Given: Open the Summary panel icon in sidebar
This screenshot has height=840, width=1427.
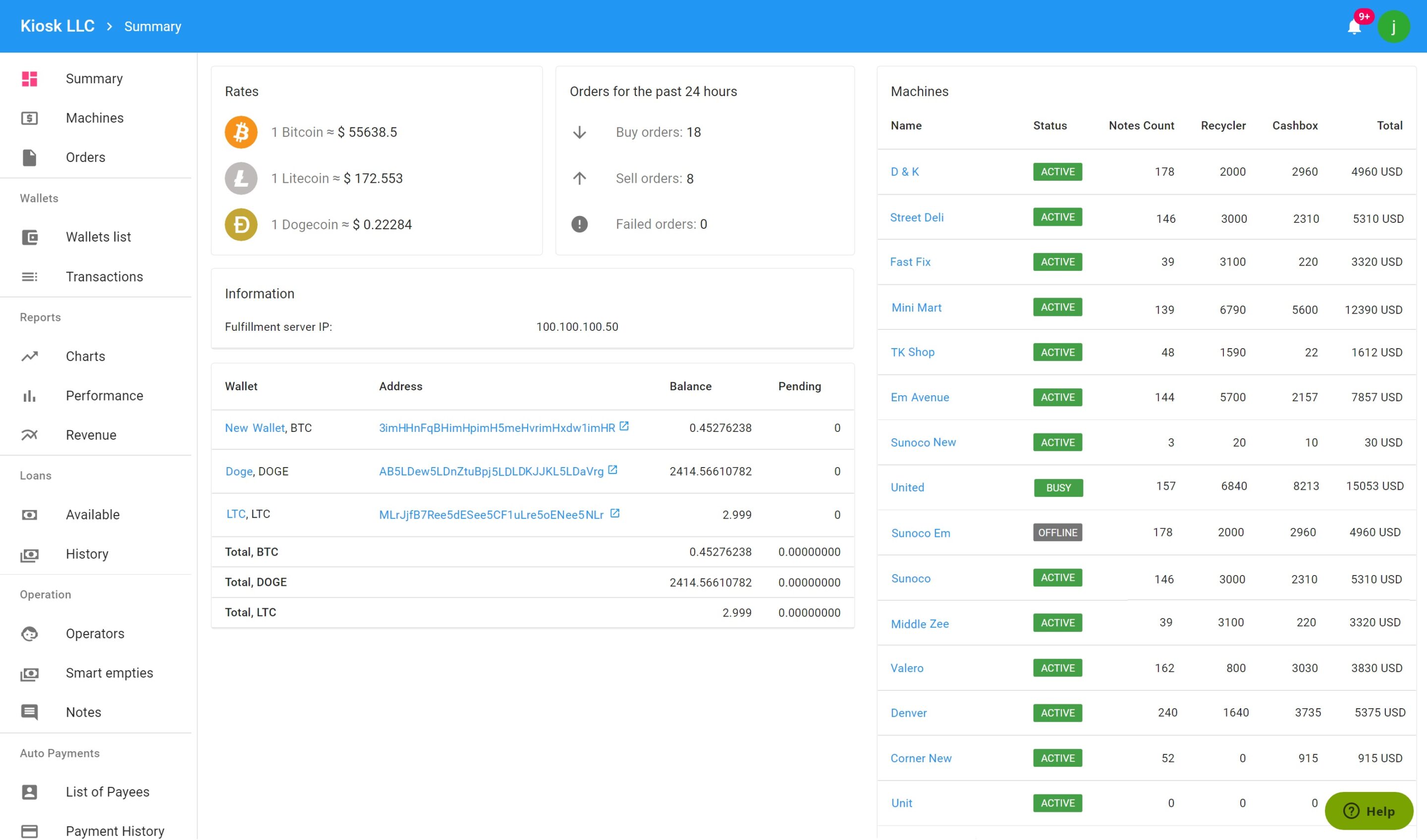Looking at the screenshot, I should click(29, 79).
